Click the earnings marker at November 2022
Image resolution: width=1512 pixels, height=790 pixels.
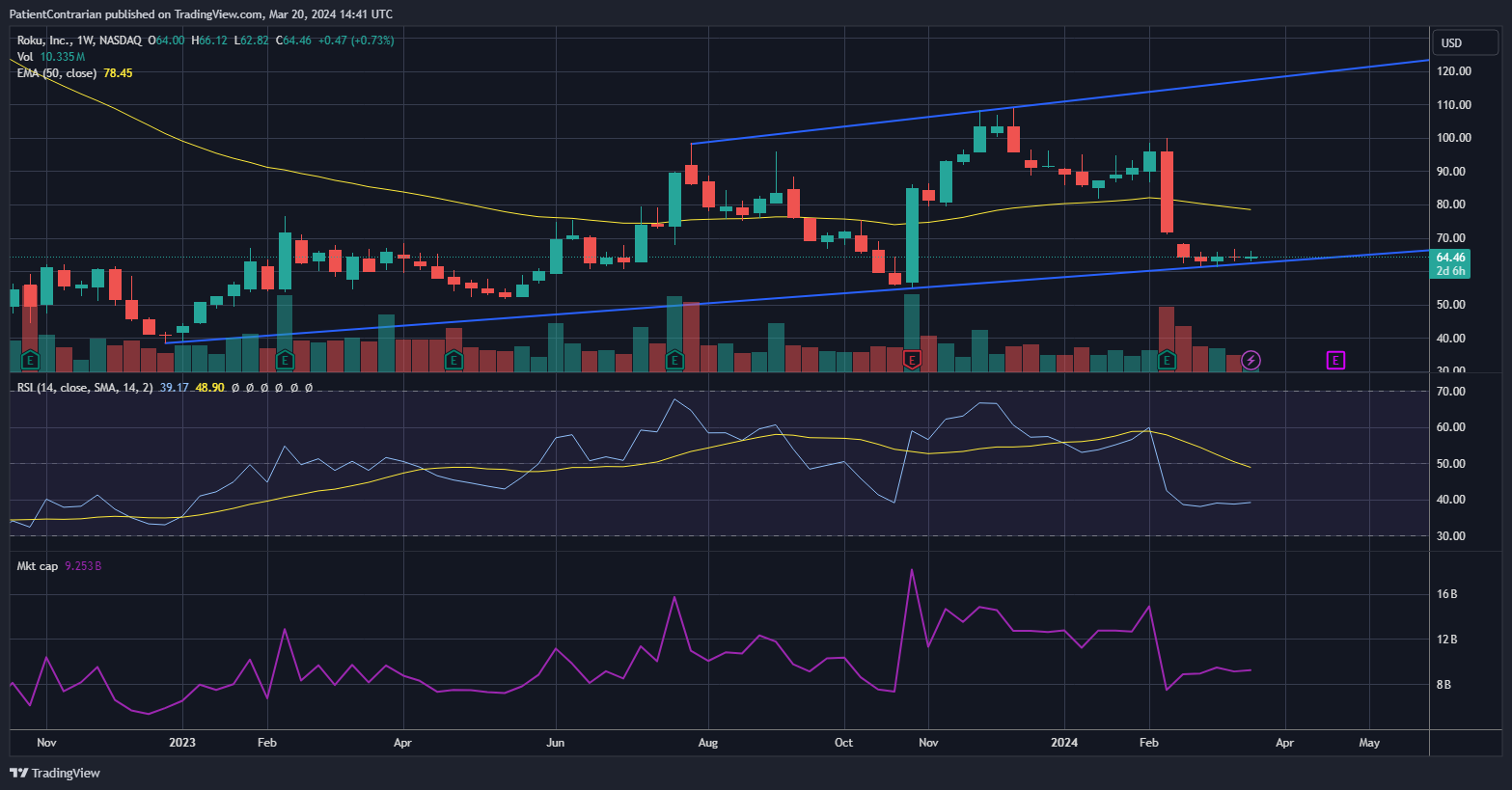(30, 361)
